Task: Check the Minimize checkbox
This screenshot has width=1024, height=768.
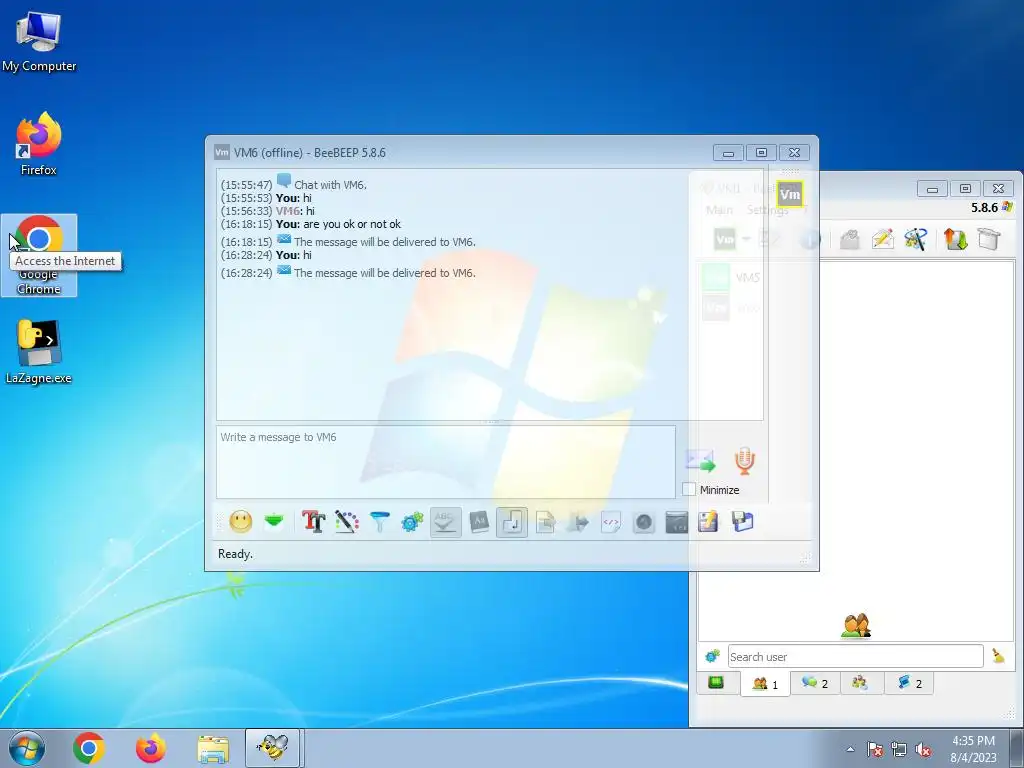Action: tap(689, 489)
